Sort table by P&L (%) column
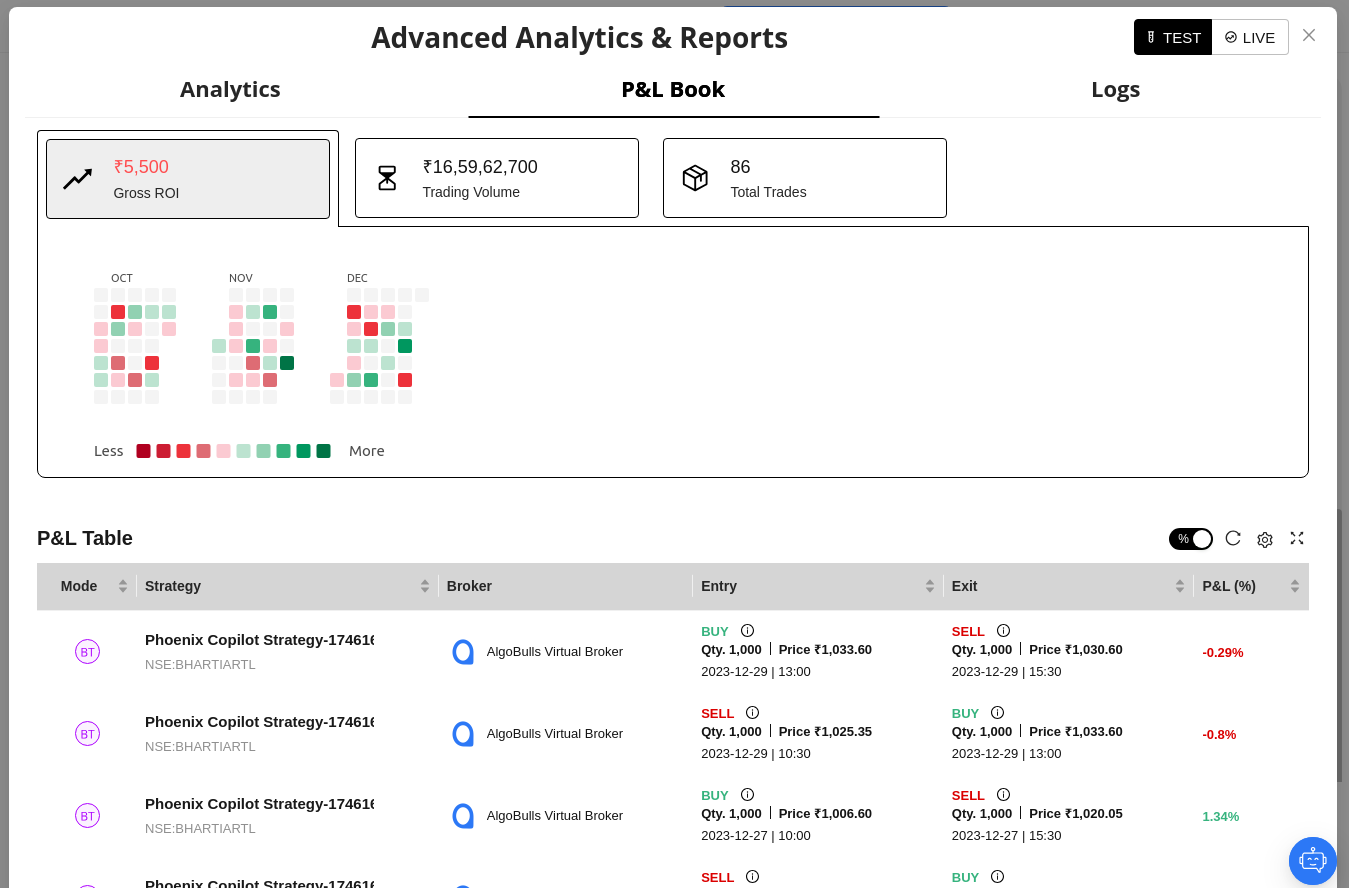The height and width of the screenshot is (888, 1349). coord(1295,586)
